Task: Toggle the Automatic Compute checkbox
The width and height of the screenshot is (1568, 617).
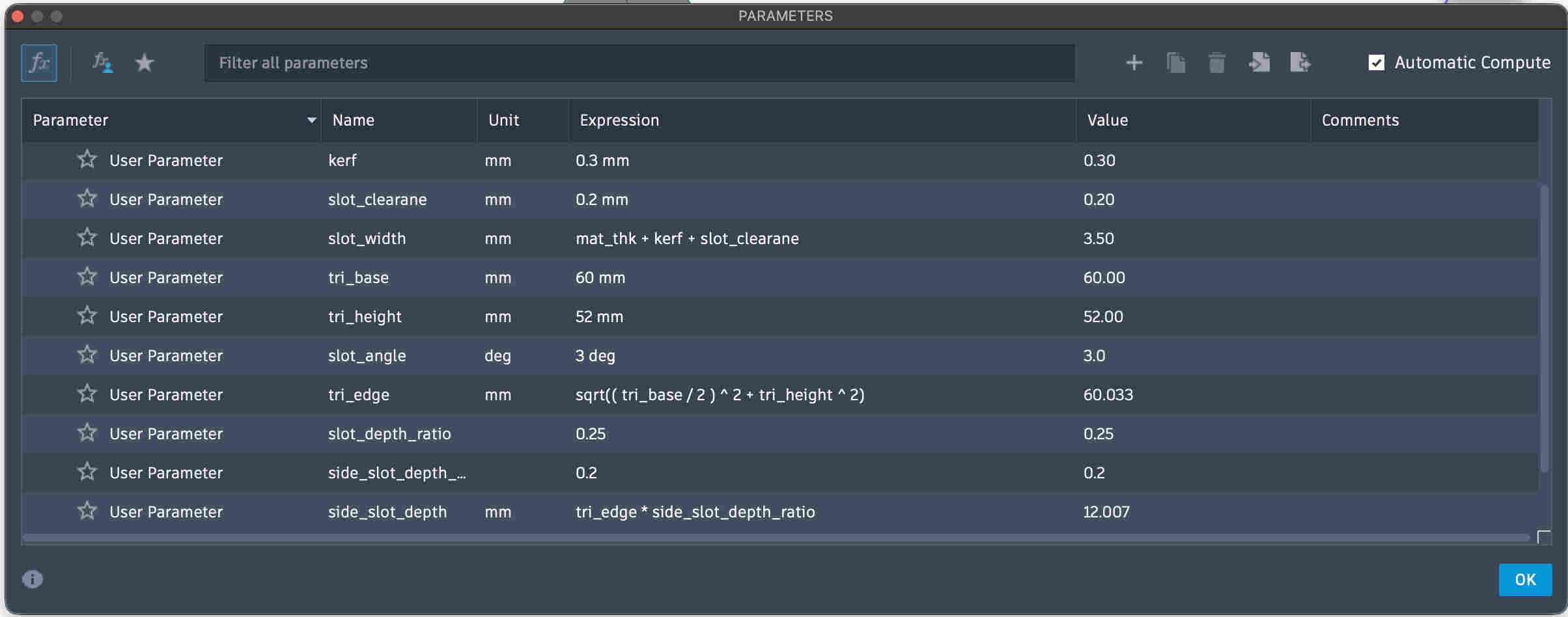Action: click(x=1376, y=62)
